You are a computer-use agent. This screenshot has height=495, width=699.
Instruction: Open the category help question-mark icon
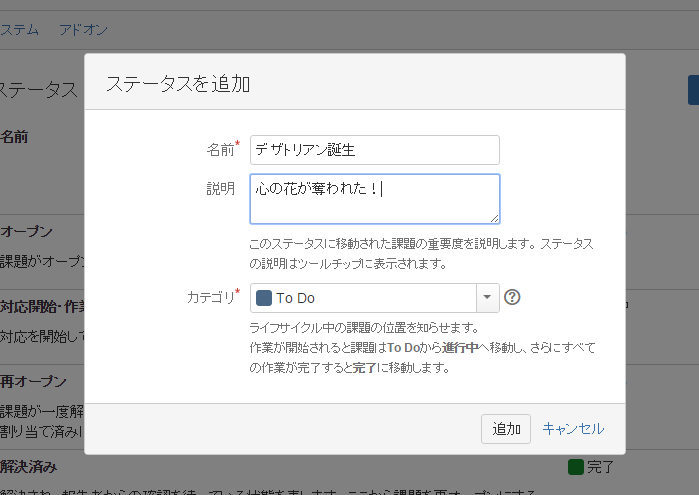512,297
